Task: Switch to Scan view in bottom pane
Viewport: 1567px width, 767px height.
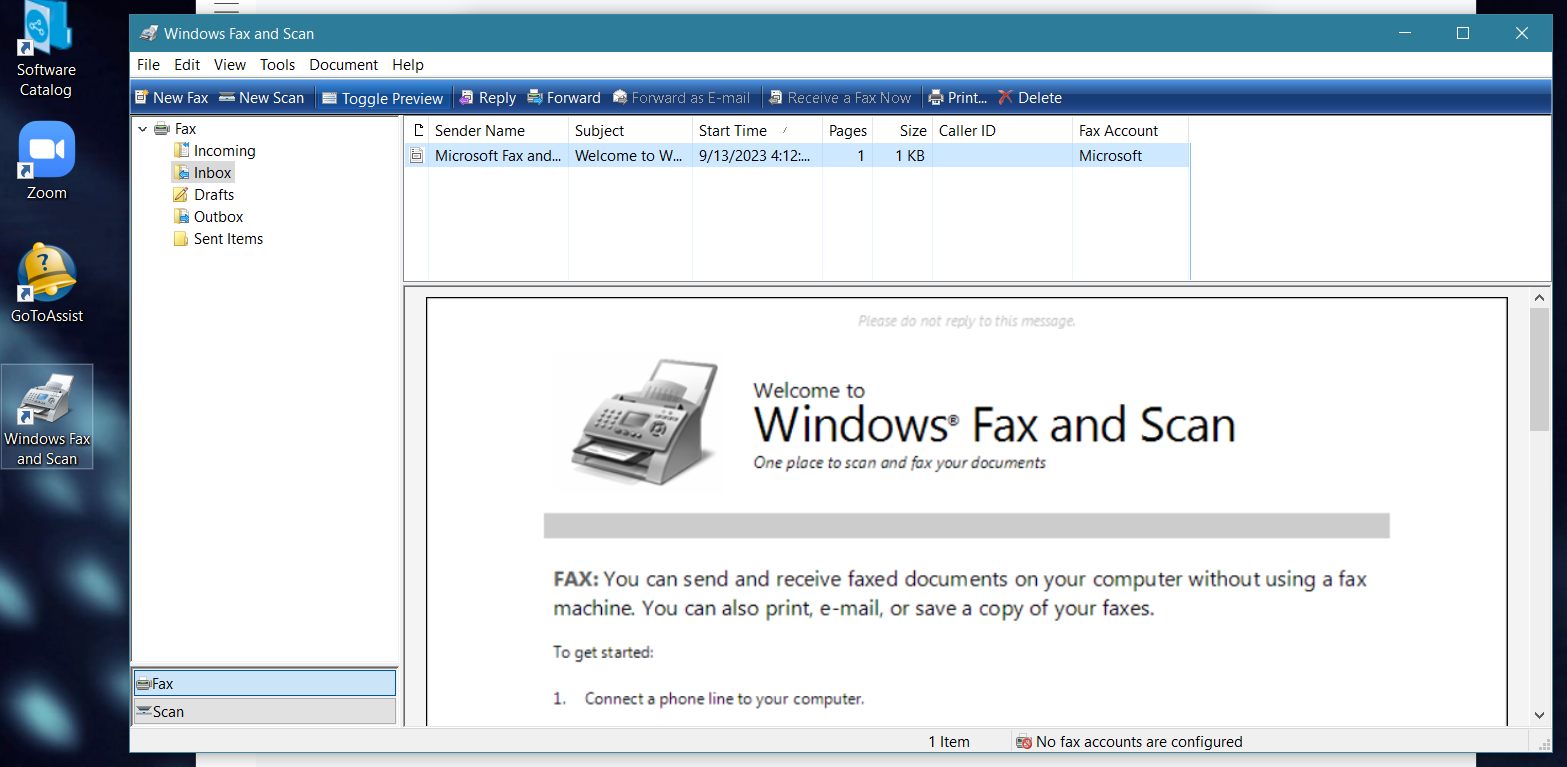Action: tap(265, 711)
